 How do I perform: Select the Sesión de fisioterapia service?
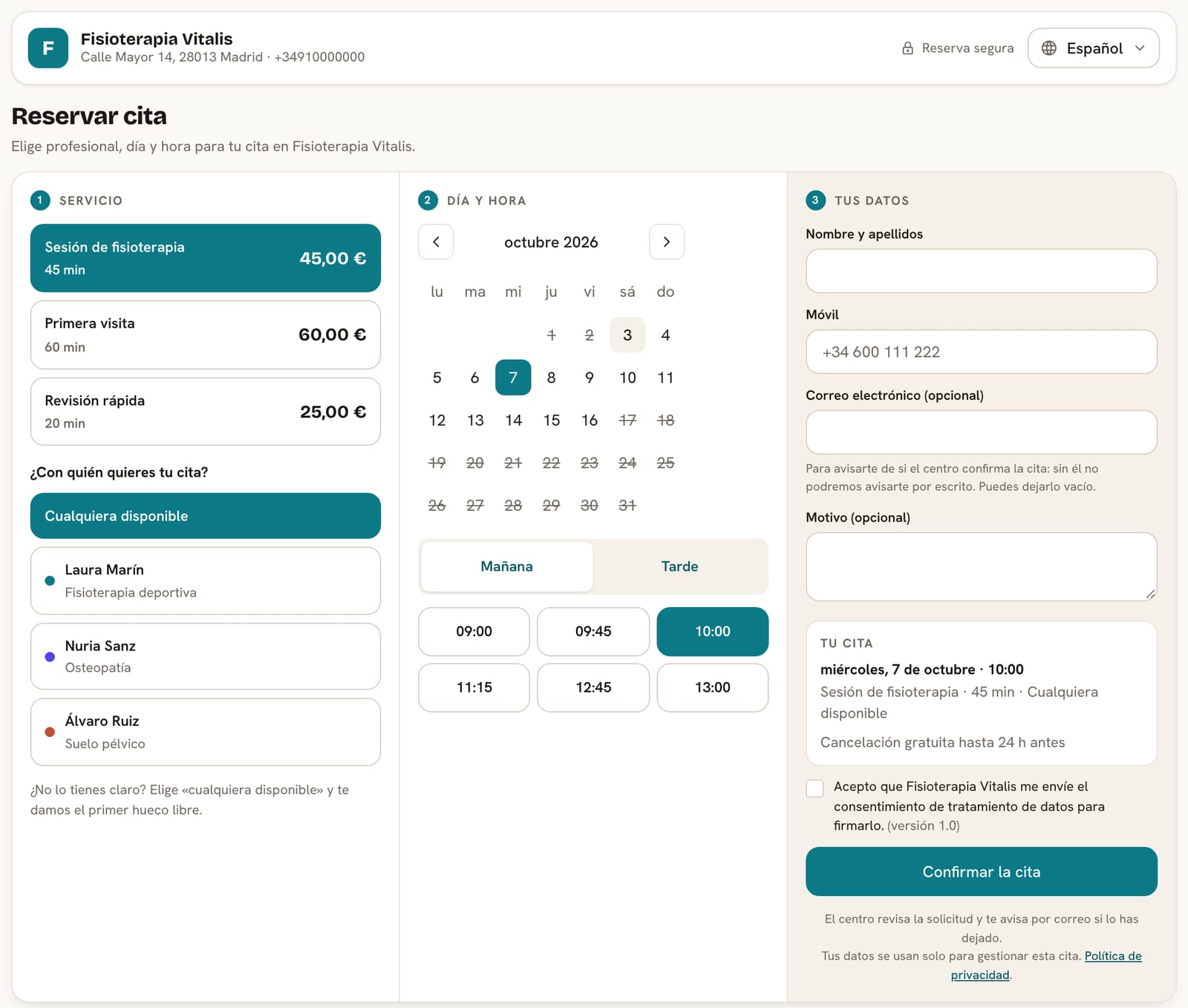(x=206, y=258)
